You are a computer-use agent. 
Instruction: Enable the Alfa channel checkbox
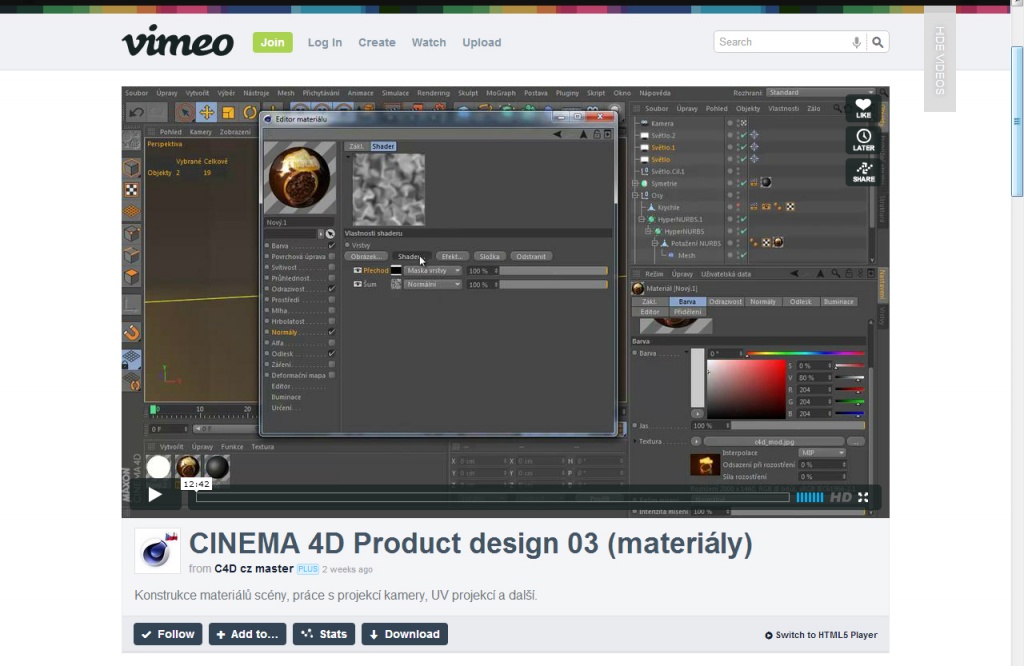tap(332, 343)
